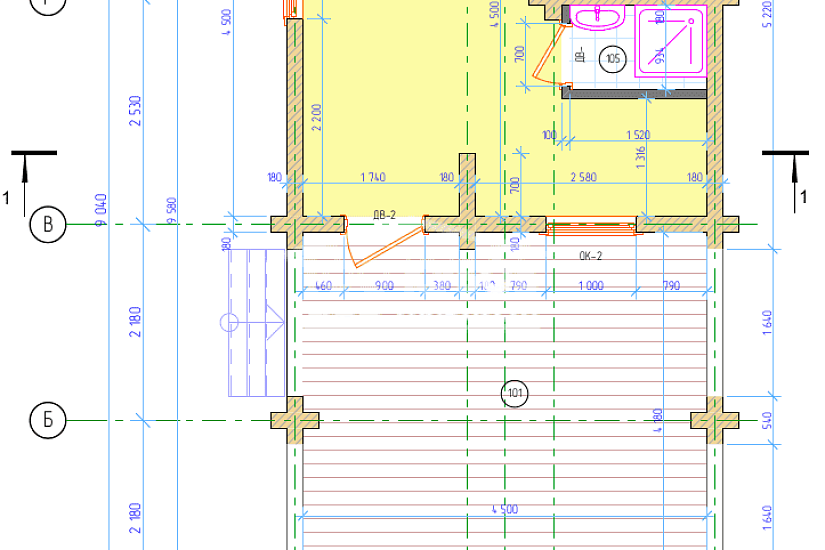Click the room tag 105 circle
Image resolution: width=825 pixels, height=550 pixels.
[x=612, y=61]
